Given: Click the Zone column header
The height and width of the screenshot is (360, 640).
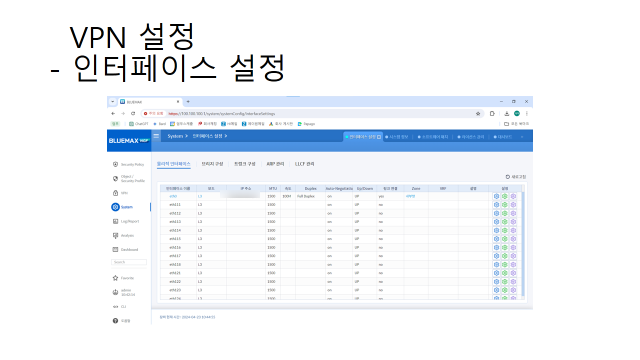Looking at the screenshot, I should [416, 189].
